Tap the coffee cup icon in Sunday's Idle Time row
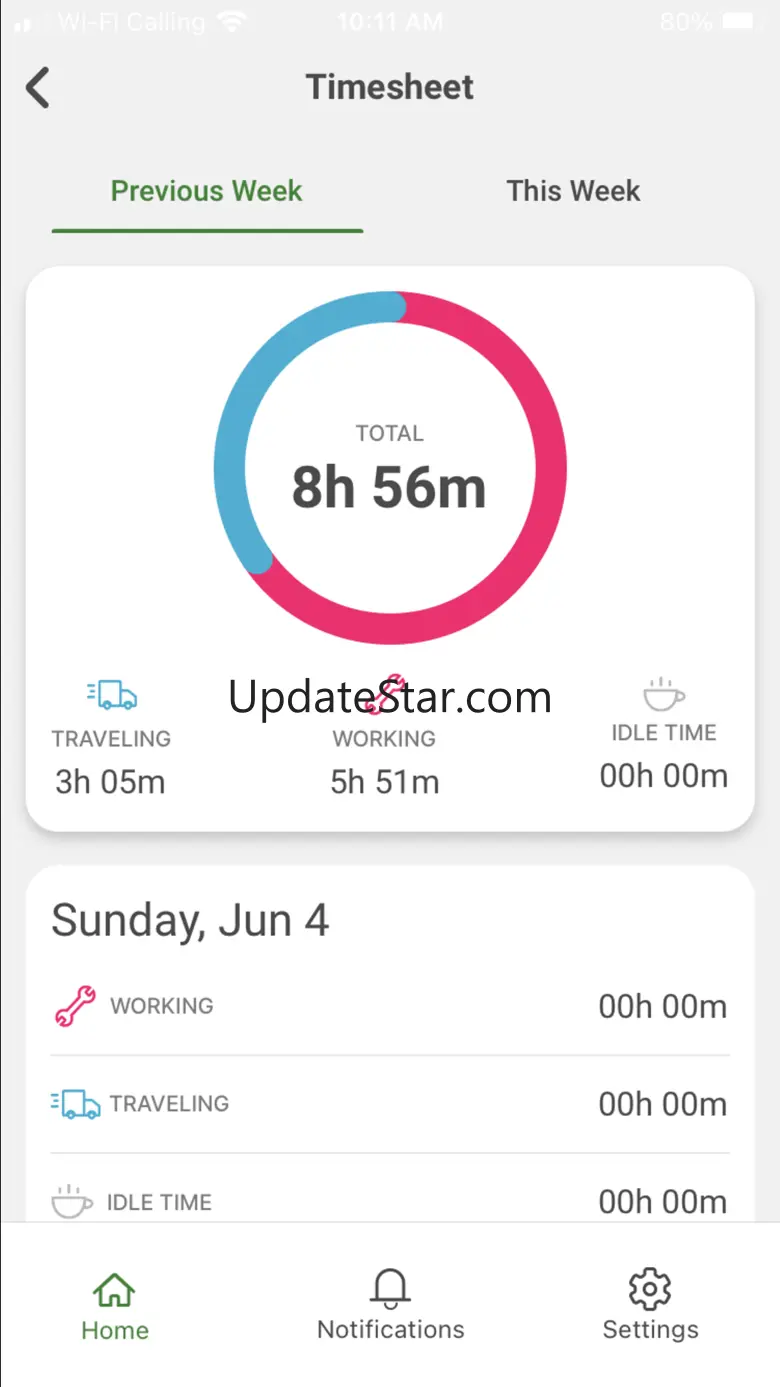Image resolution: width=780 pixels, height=1387 pixels. tap(72, 1201)
